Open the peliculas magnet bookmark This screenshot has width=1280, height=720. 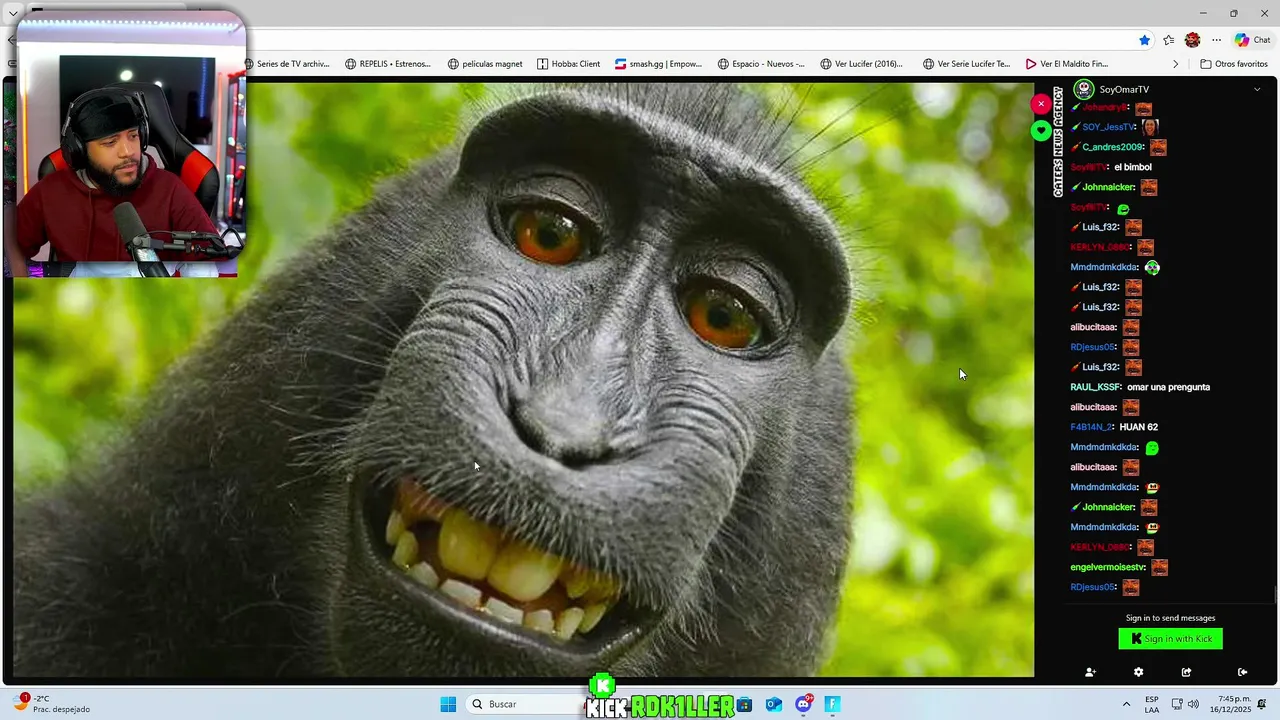[485, 64]
